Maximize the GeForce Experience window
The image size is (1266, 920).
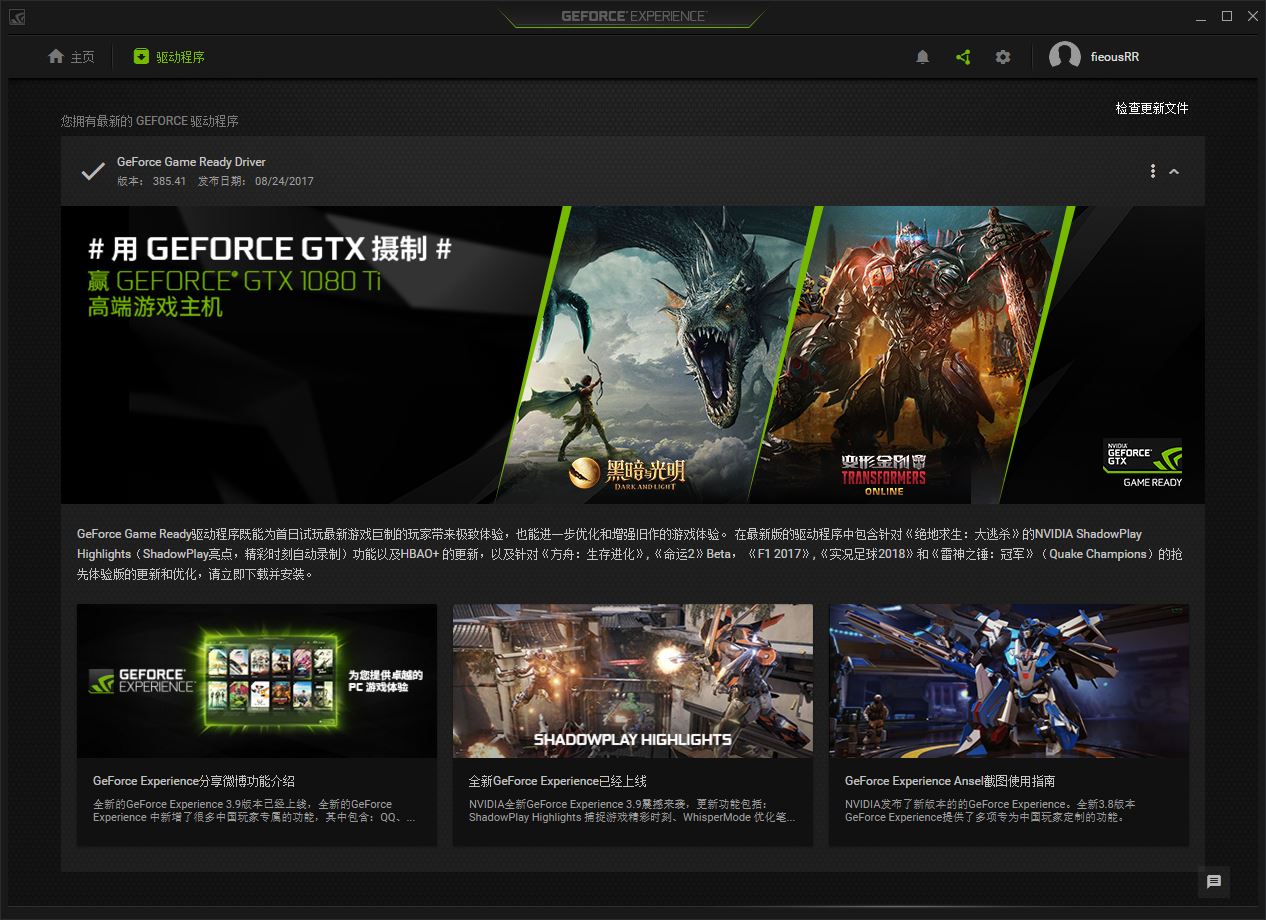click(x=1227, y=16)
